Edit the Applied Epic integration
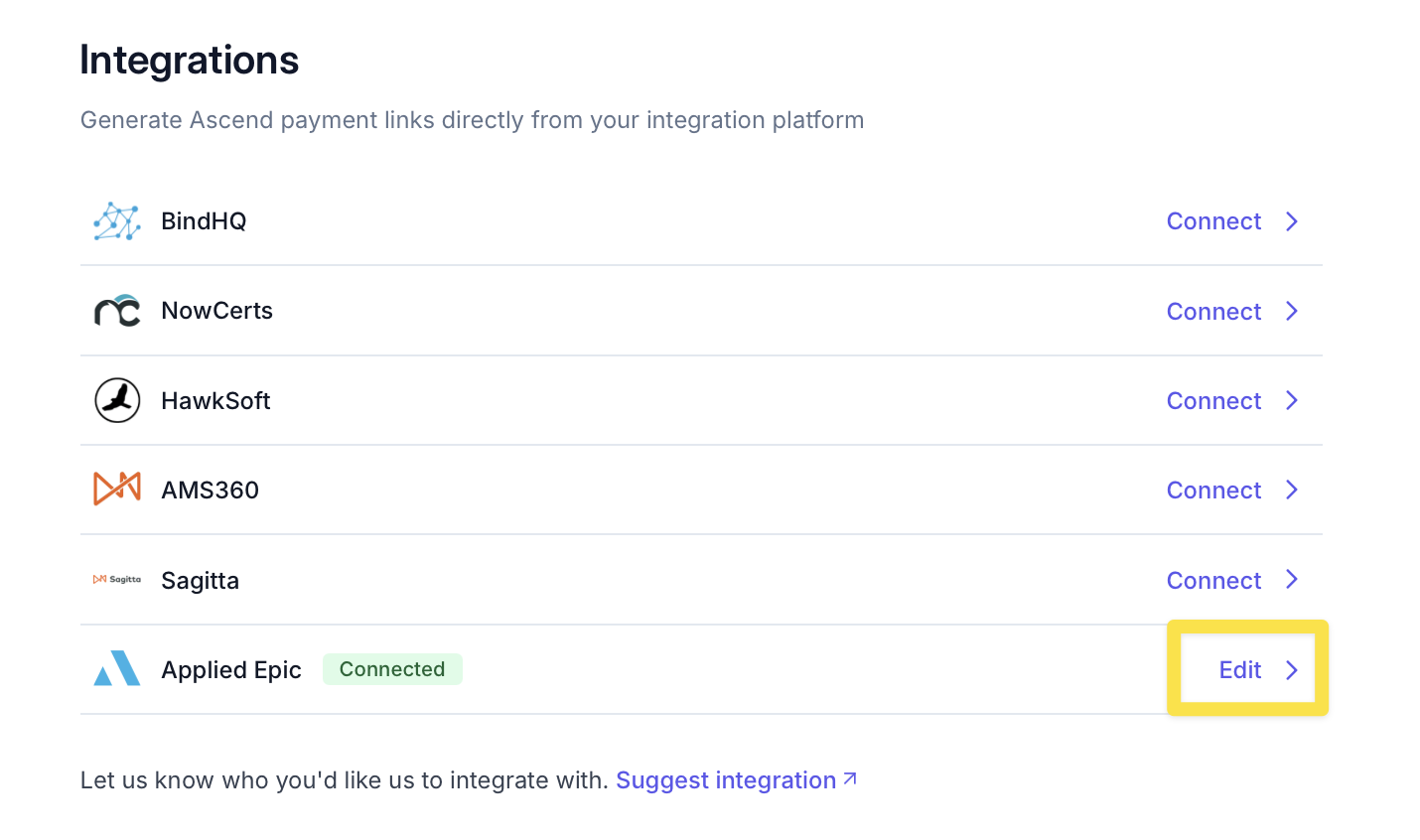Image resolution: width=1420 pixels, height=840 pixels. click(1240, 669)
